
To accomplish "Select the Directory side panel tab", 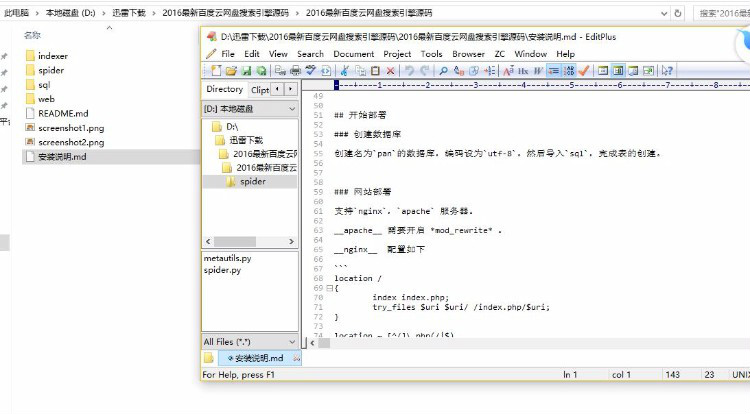I will click(224, 89).
